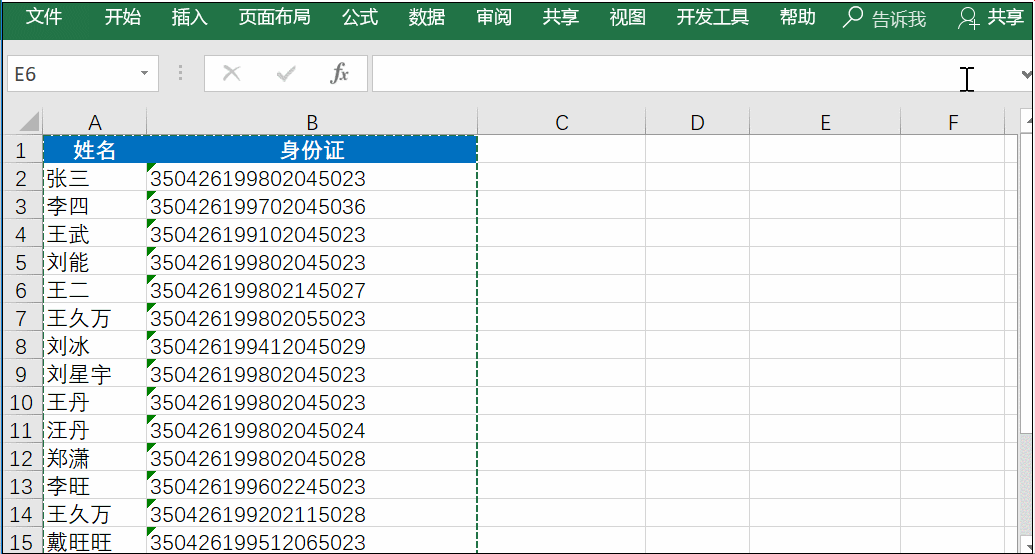The image size is (1035, 554).
Task: Select ID cell 350426199602245023
Action: pos(312,486)
